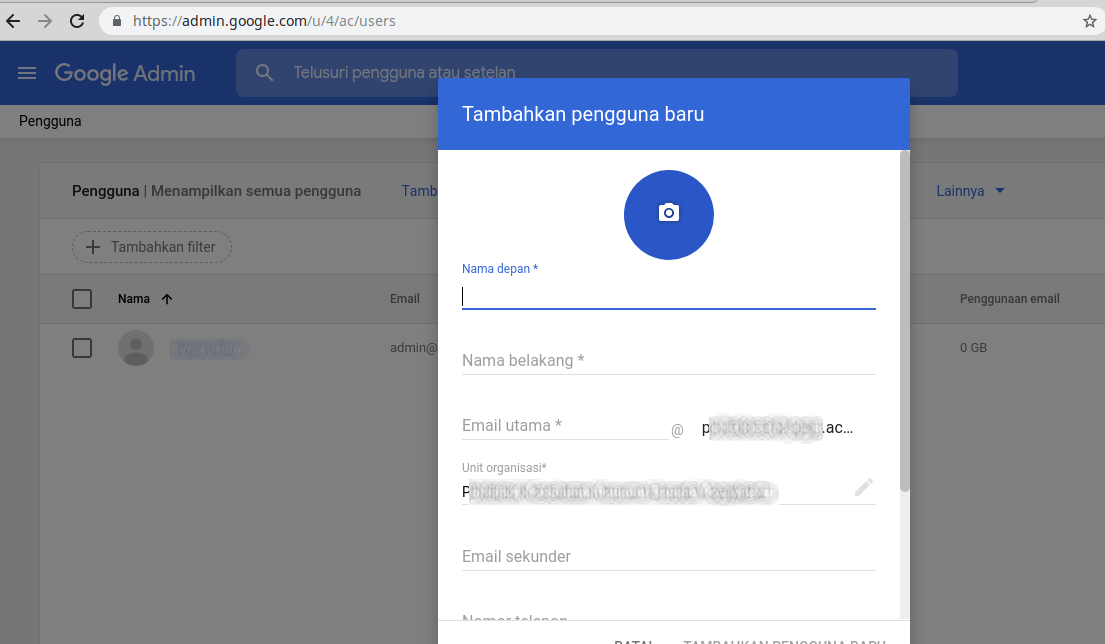
Task: Click the Google Admin logo
Action: 125,73
